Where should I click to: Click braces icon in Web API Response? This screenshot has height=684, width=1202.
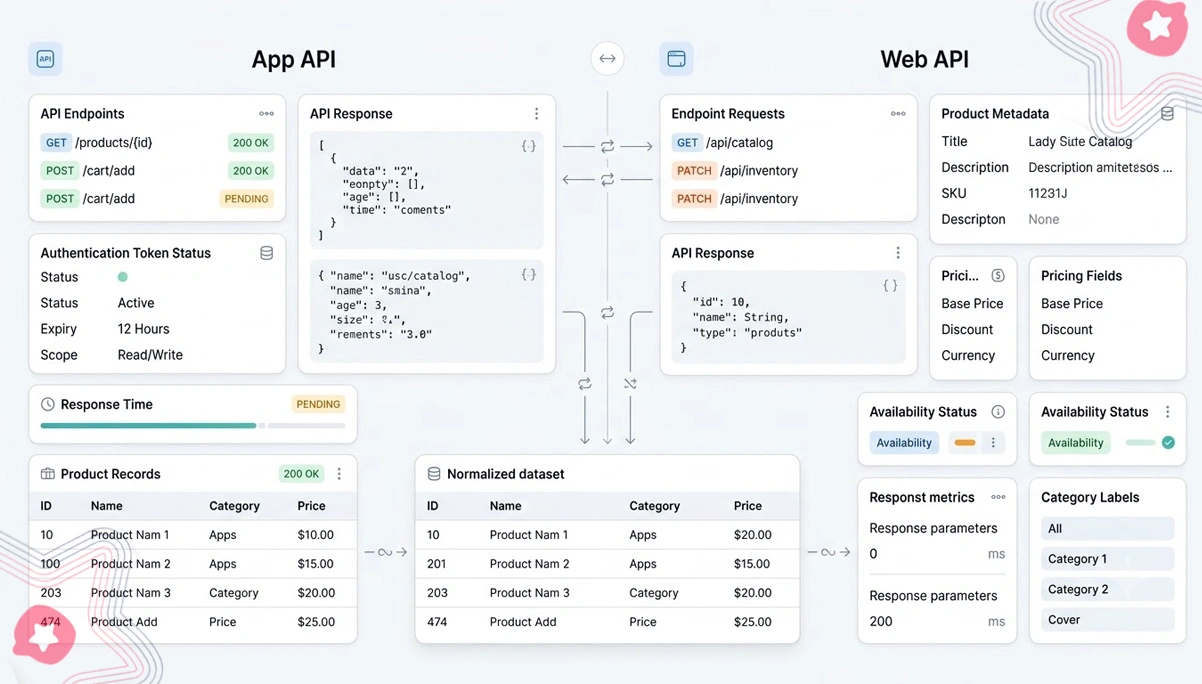coord(890,286)
